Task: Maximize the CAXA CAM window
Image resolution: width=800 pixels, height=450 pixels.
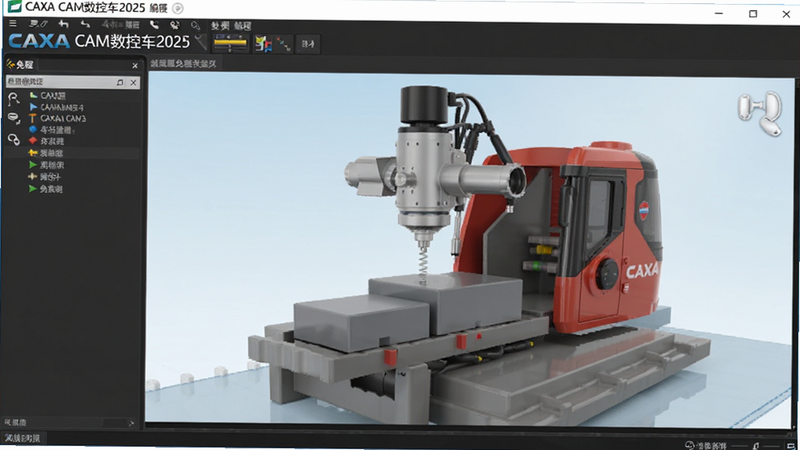Action: (753, 14)
